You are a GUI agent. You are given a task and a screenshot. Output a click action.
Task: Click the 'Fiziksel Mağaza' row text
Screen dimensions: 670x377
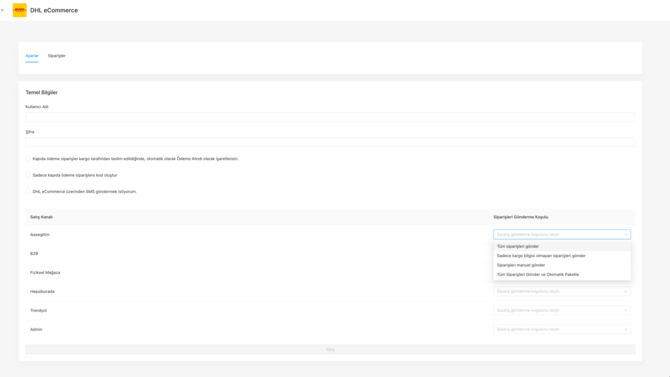point(45,272)
